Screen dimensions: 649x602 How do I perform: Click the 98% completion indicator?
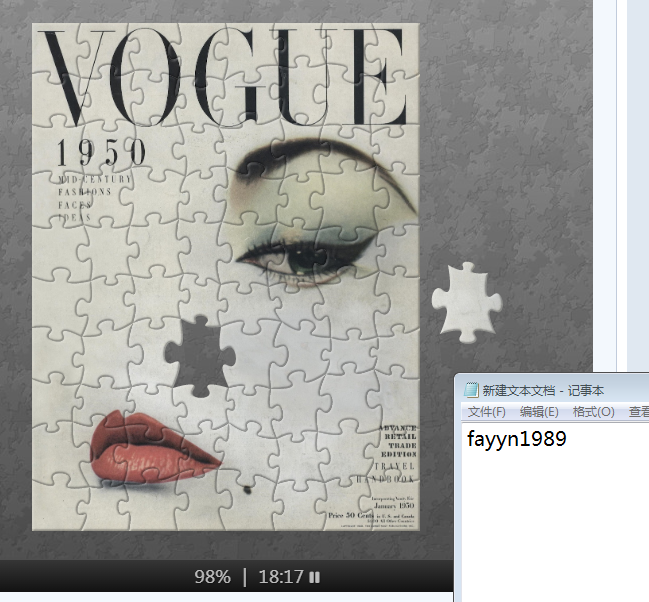click(x=212, y=577)
